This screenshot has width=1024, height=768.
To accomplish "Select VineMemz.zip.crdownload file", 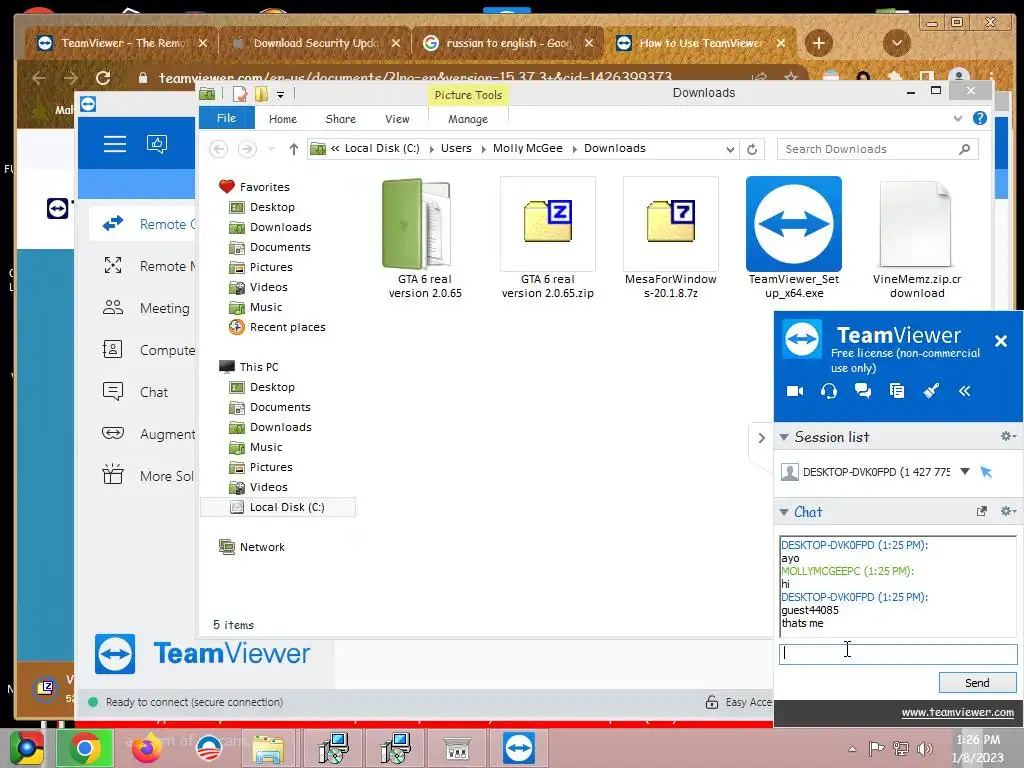I will click(x=917, y=239).
